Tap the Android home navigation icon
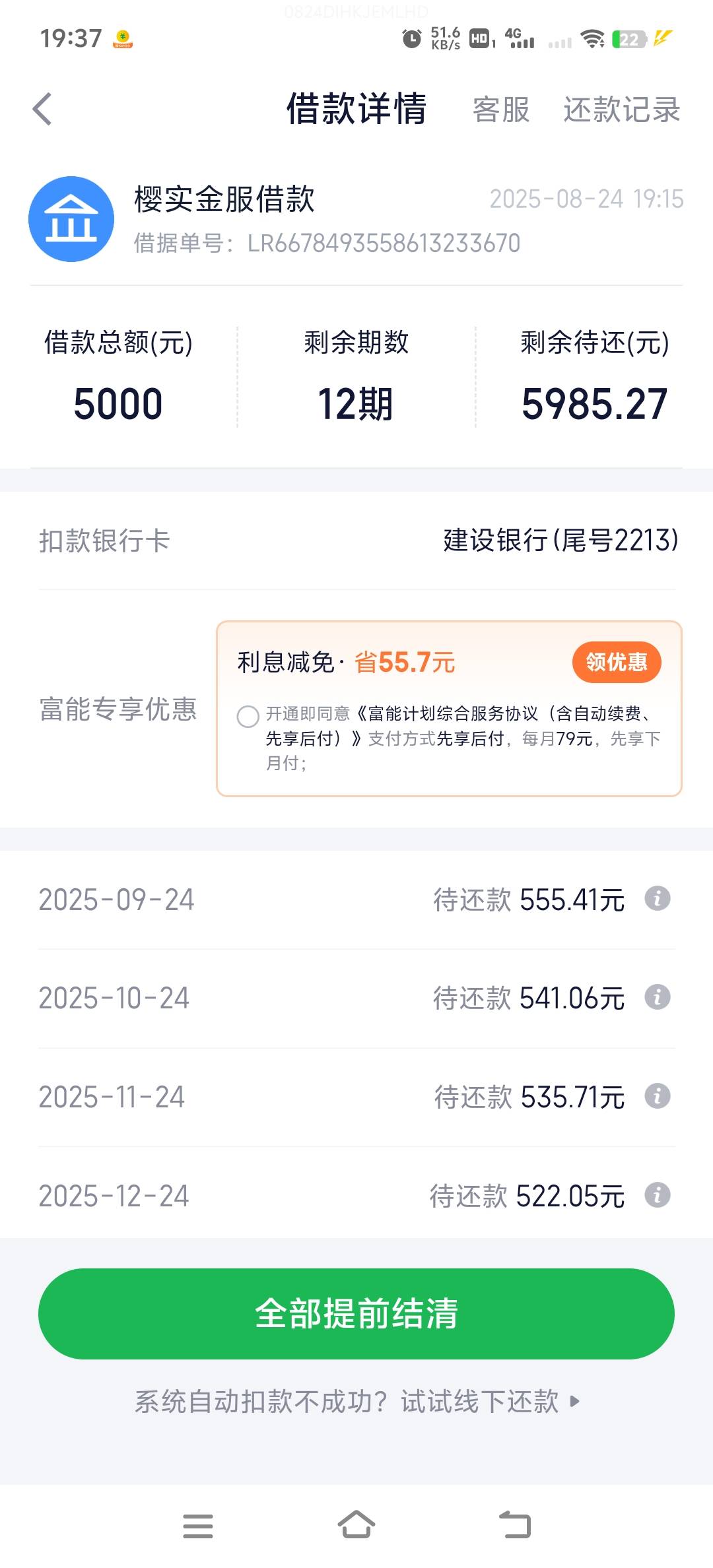Viewport: 713px width, 1568px height. (x=356, y=1525)
